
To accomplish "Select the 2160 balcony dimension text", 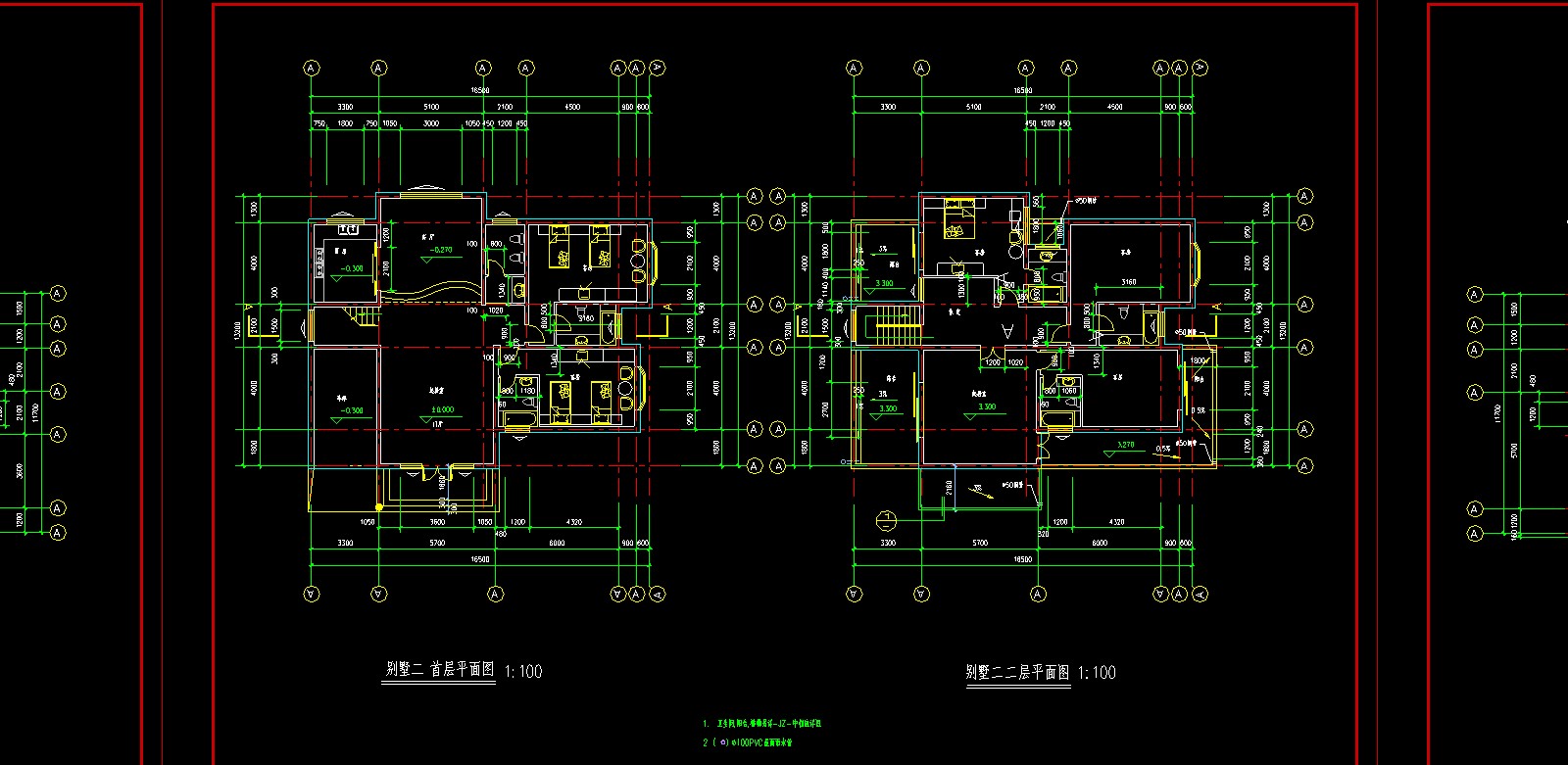I will (x=948, y=486).
